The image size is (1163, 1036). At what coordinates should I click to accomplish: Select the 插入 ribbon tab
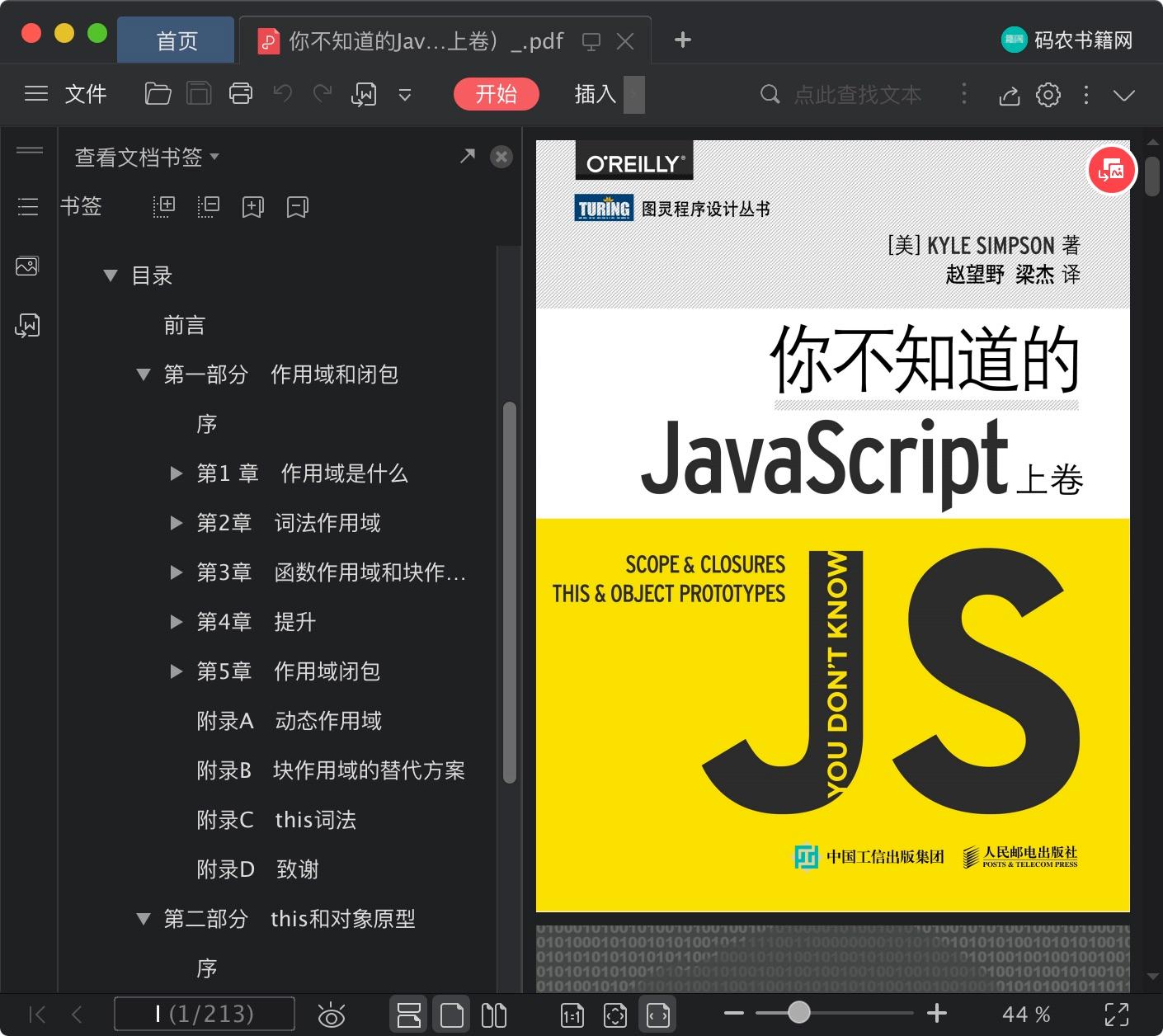pos(596,94)
